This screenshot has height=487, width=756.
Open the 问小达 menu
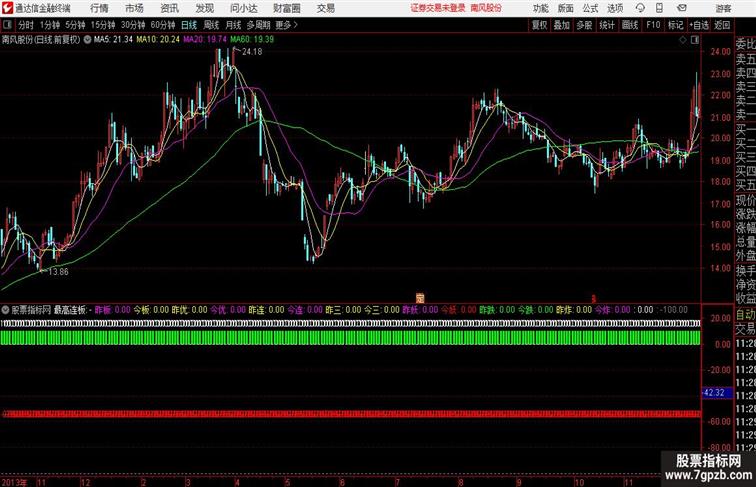pos(243,8)
